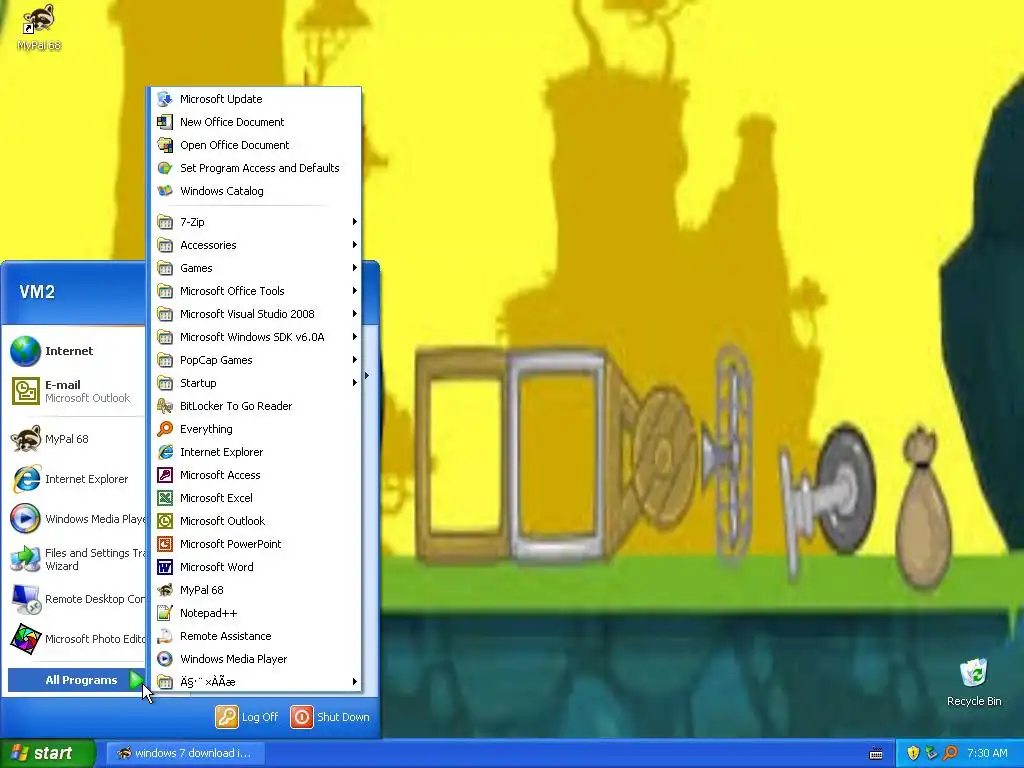Click the Notepad++ icon

[x=165, y=613]
